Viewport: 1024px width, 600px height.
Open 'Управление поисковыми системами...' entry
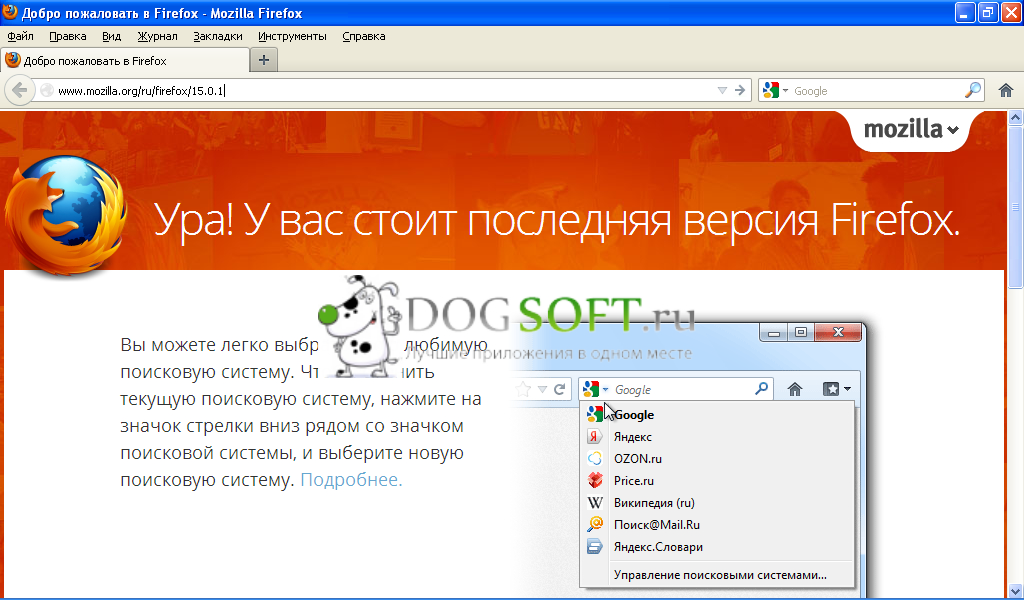click(717, 575)
